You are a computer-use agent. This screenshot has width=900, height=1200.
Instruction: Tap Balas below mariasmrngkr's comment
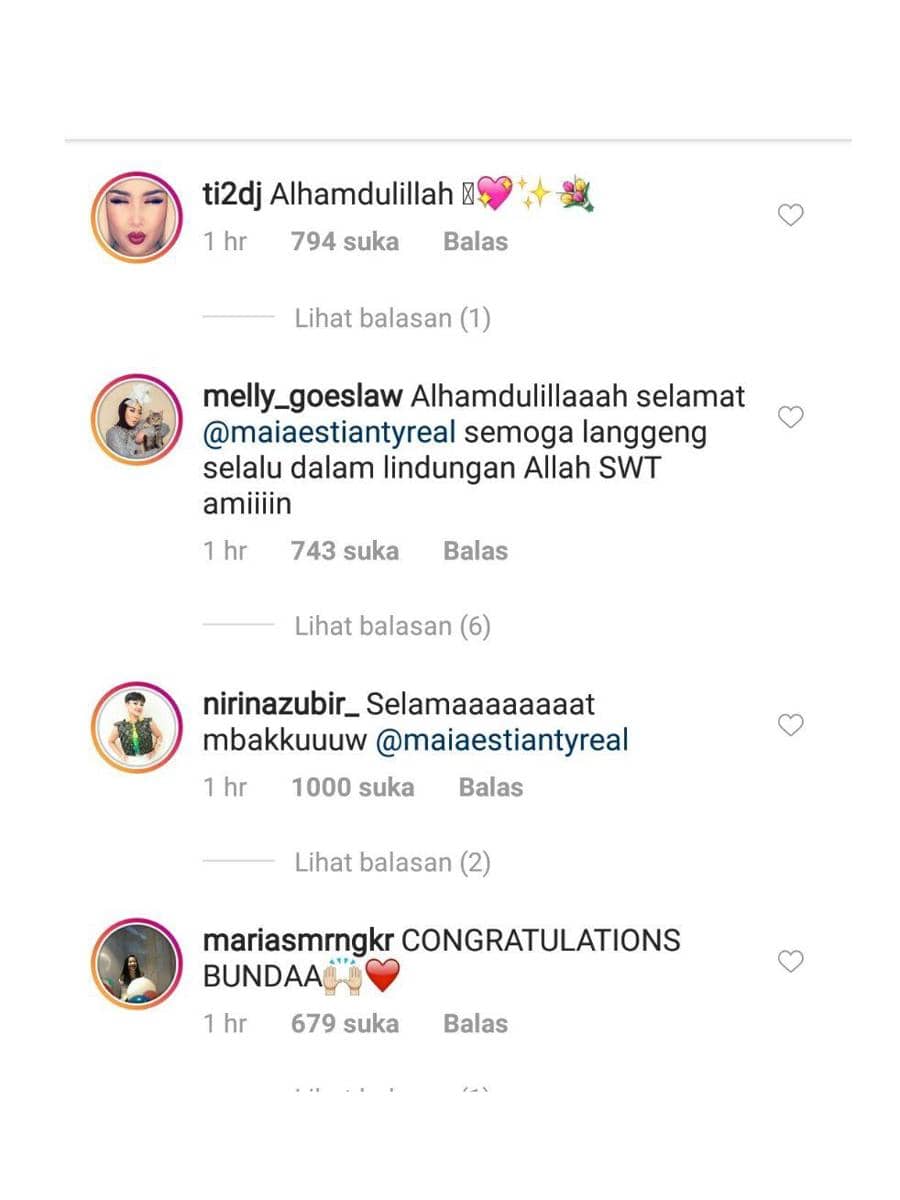[x=475, y=1023]
